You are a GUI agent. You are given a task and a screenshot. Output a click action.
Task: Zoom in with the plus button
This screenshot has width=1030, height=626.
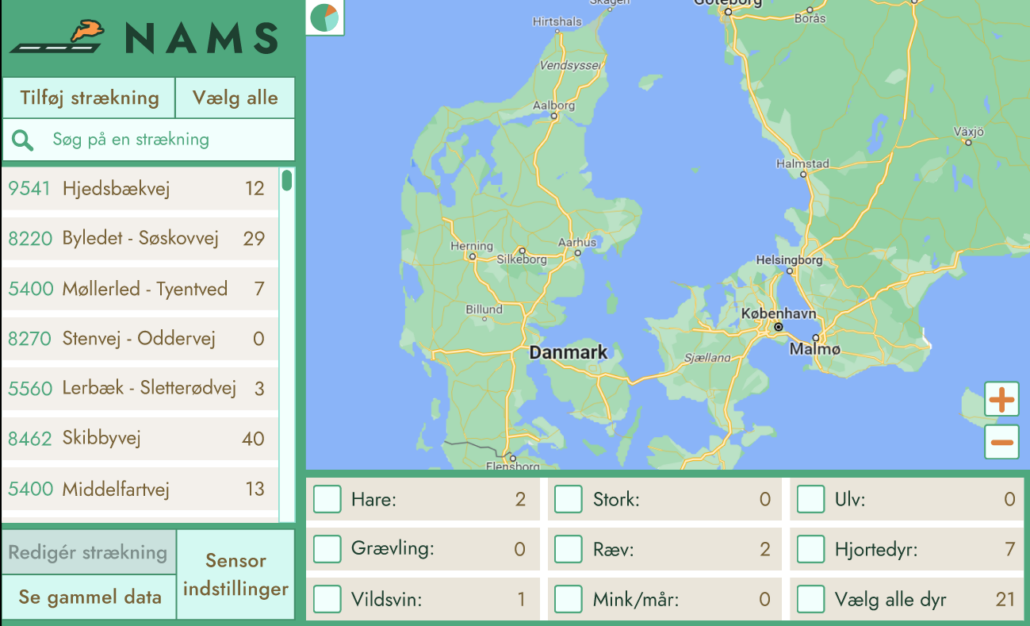pos(1001,400)
